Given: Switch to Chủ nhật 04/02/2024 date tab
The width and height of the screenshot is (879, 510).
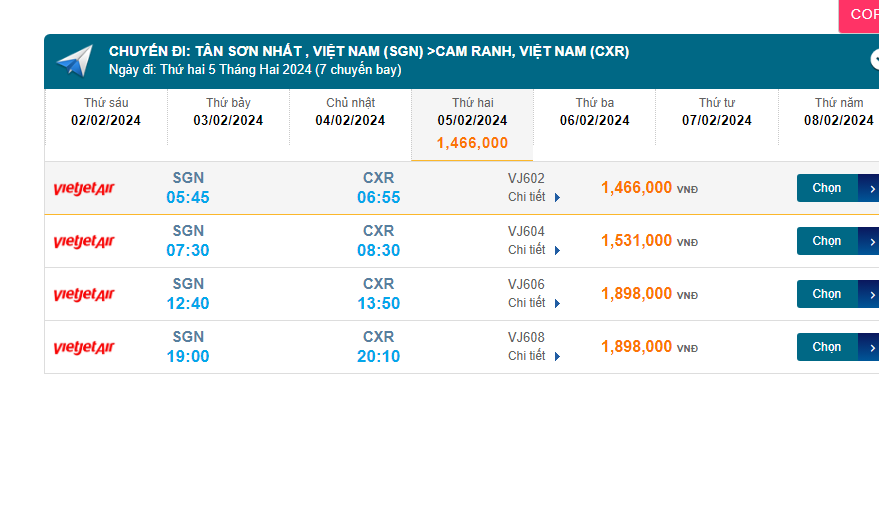Looking at the screenshot, I should [350, 112].
